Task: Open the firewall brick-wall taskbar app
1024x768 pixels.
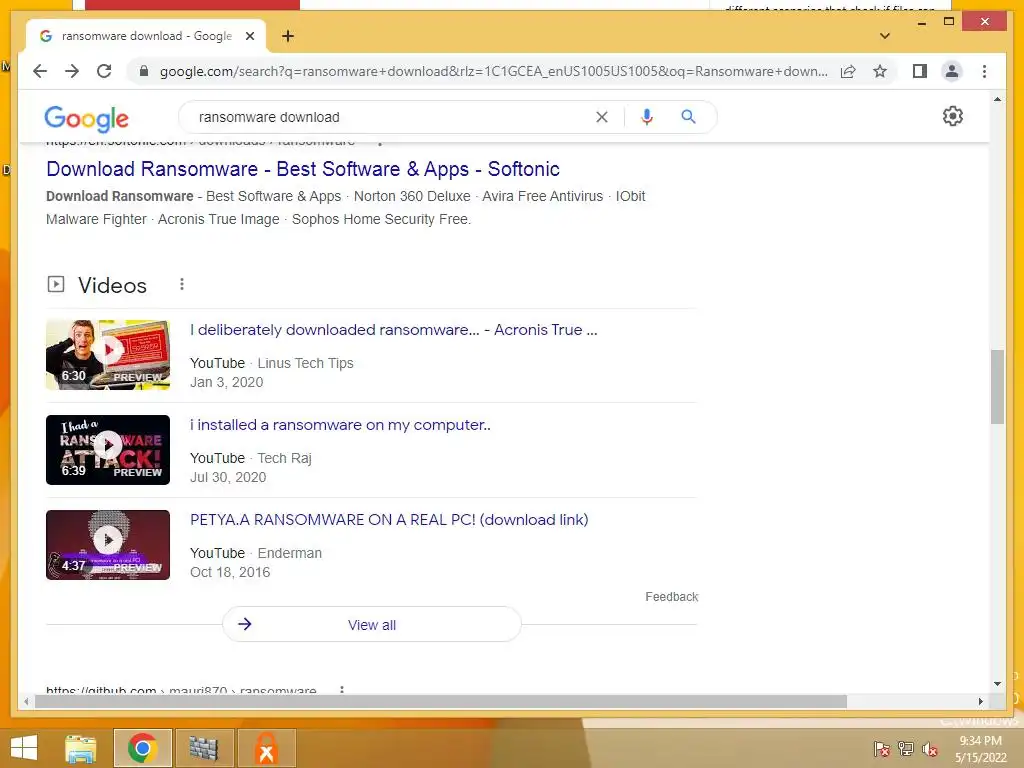Action: [203, 748]
